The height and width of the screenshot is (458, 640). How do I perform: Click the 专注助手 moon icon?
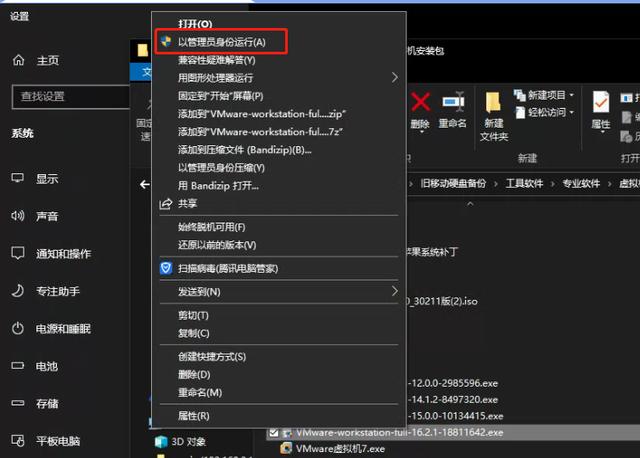point(18,291)
